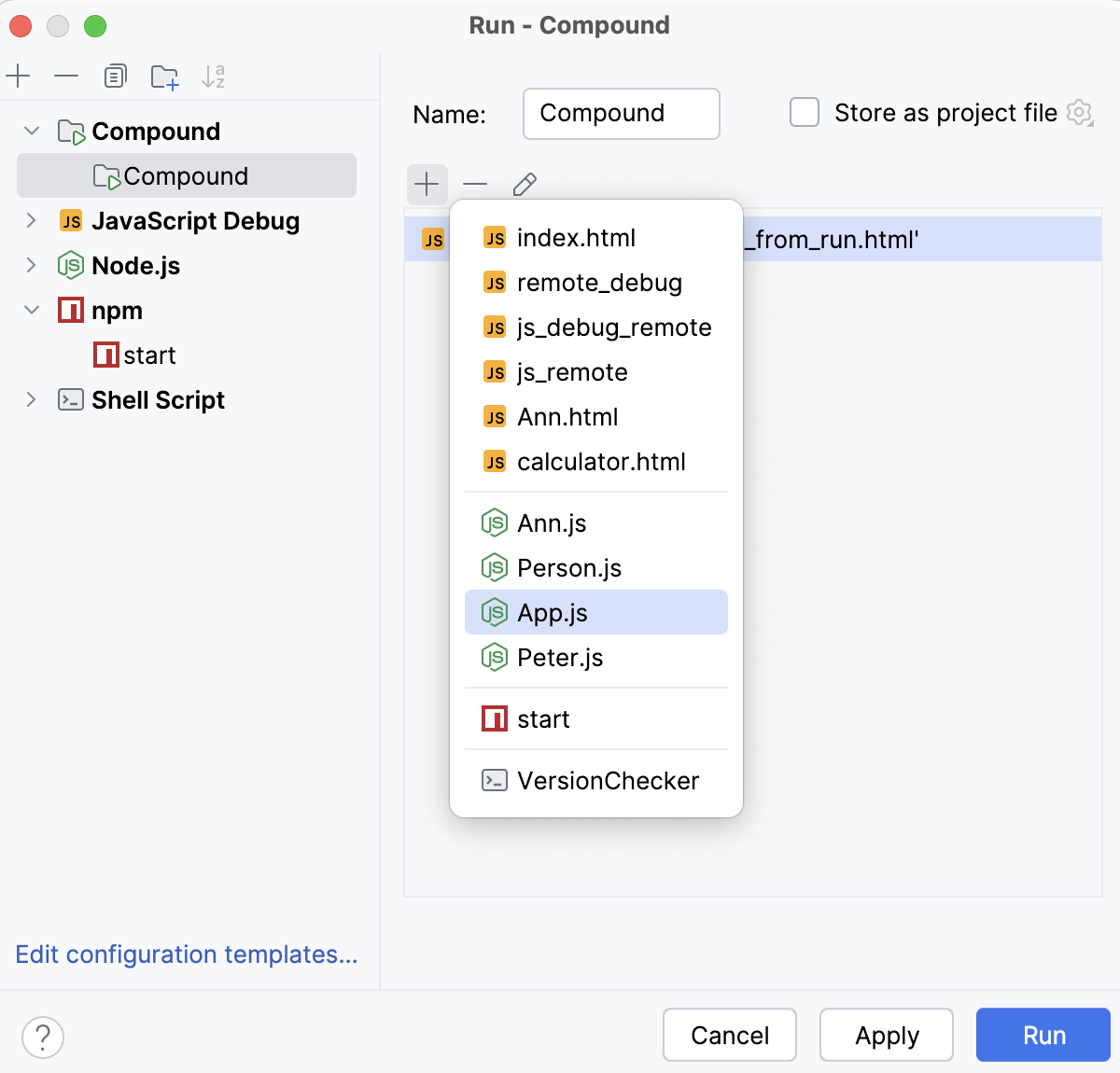Click the Apply button
Screen dimensions: 1120x1073
pos(886,1035)
